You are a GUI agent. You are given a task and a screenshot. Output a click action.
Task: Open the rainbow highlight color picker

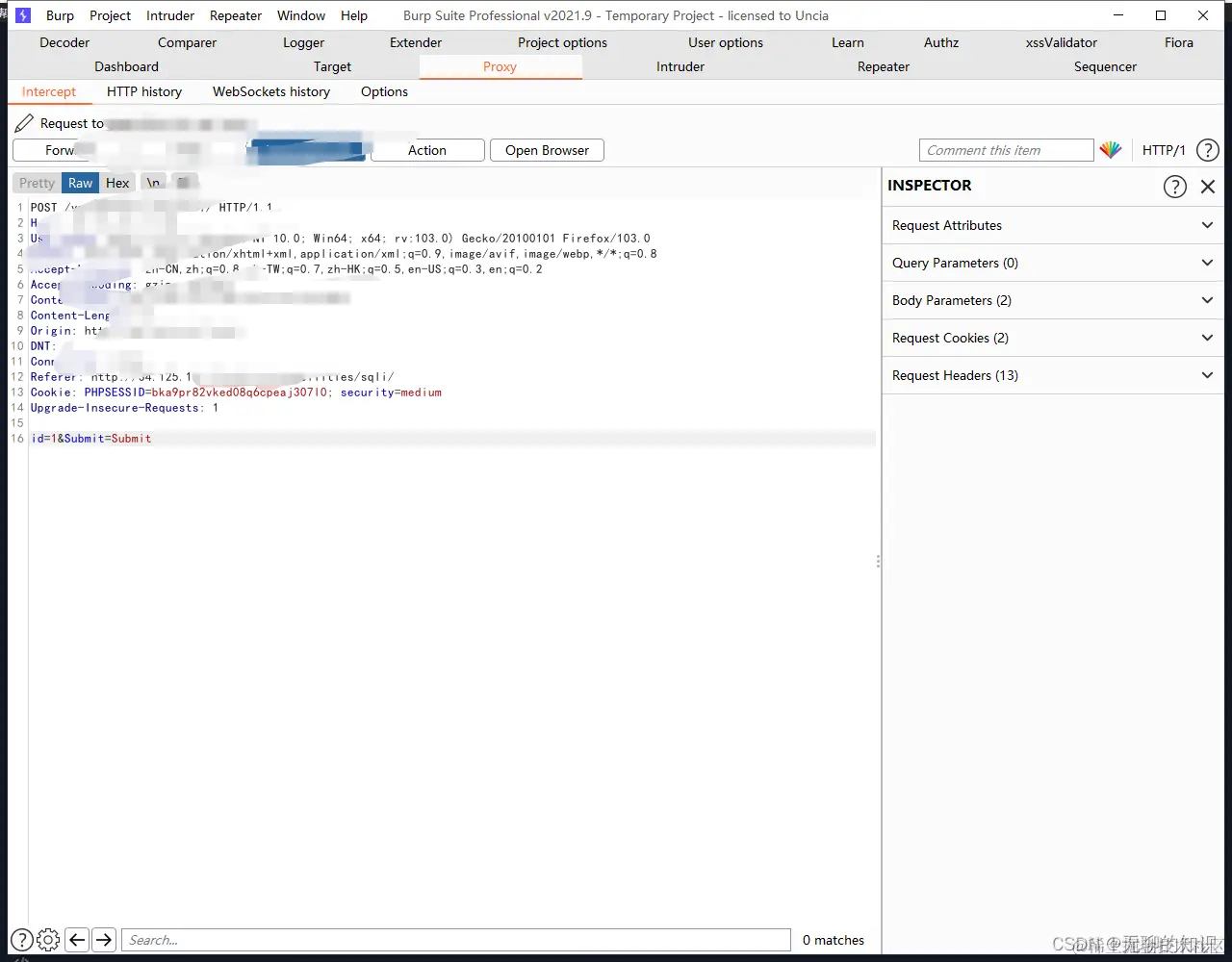(x=1111, y=150)
